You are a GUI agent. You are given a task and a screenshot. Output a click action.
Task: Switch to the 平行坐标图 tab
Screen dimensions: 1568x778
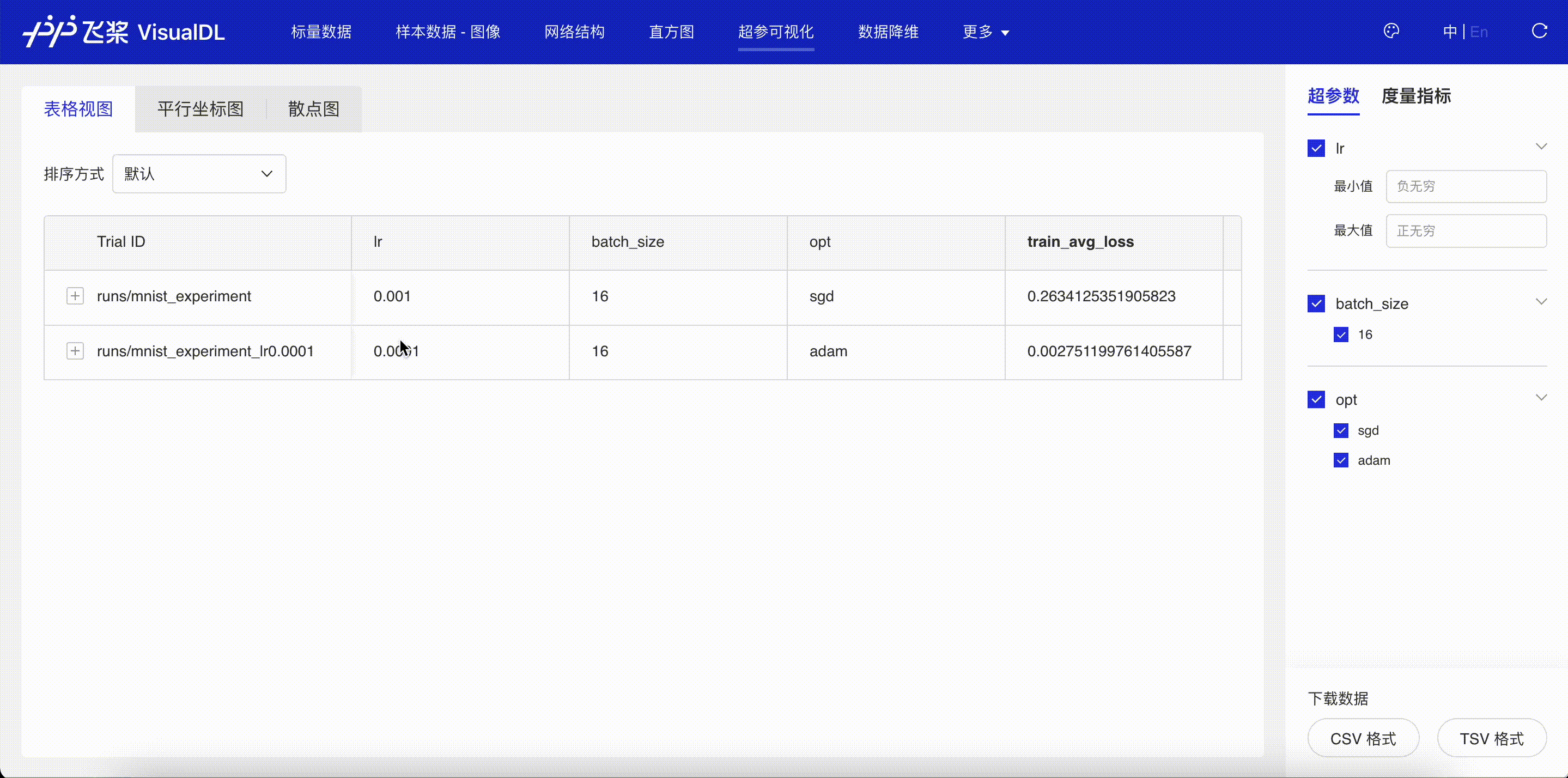pos(200,110)
